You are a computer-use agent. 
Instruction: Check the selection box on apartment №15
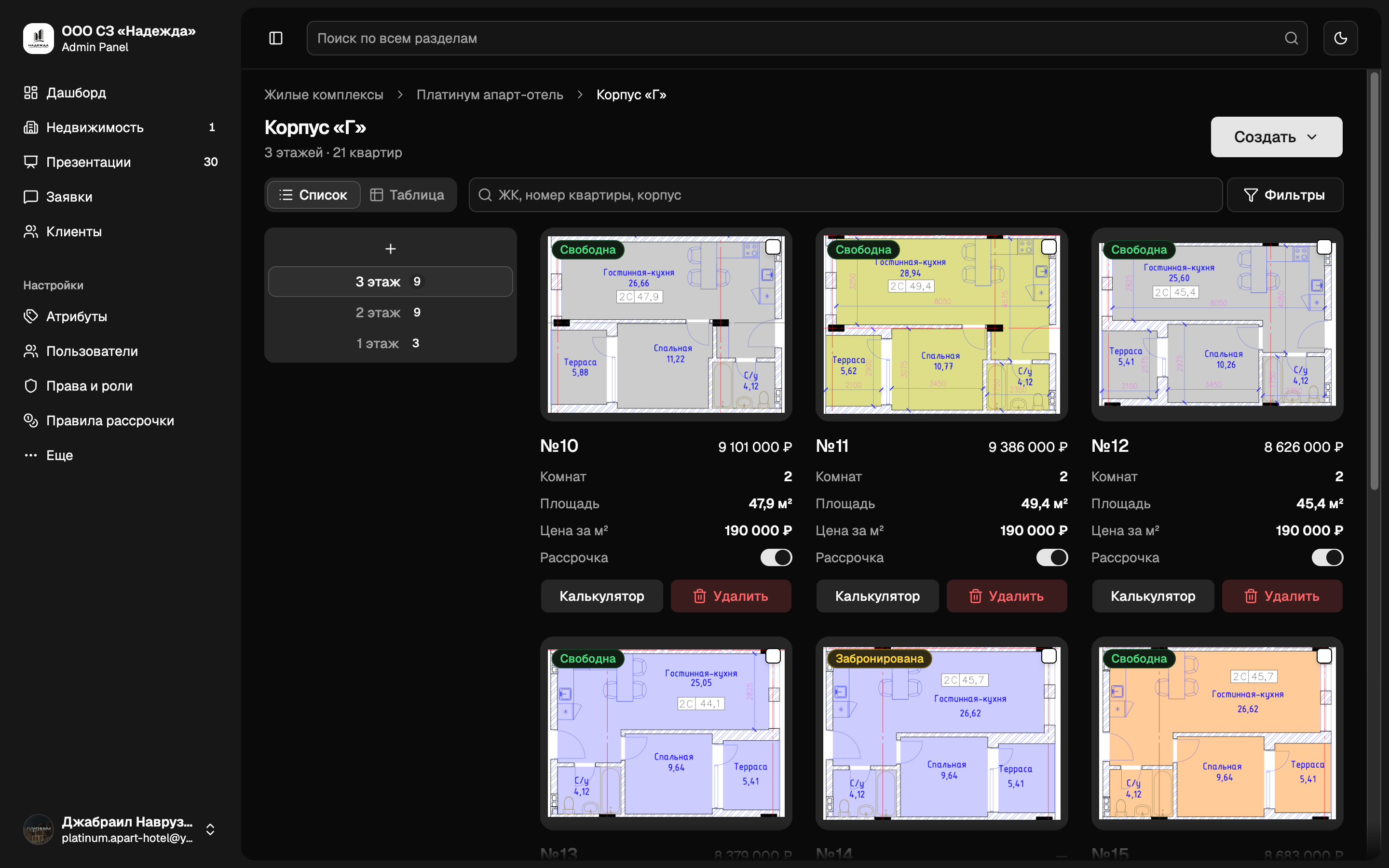coord(1324,656)
